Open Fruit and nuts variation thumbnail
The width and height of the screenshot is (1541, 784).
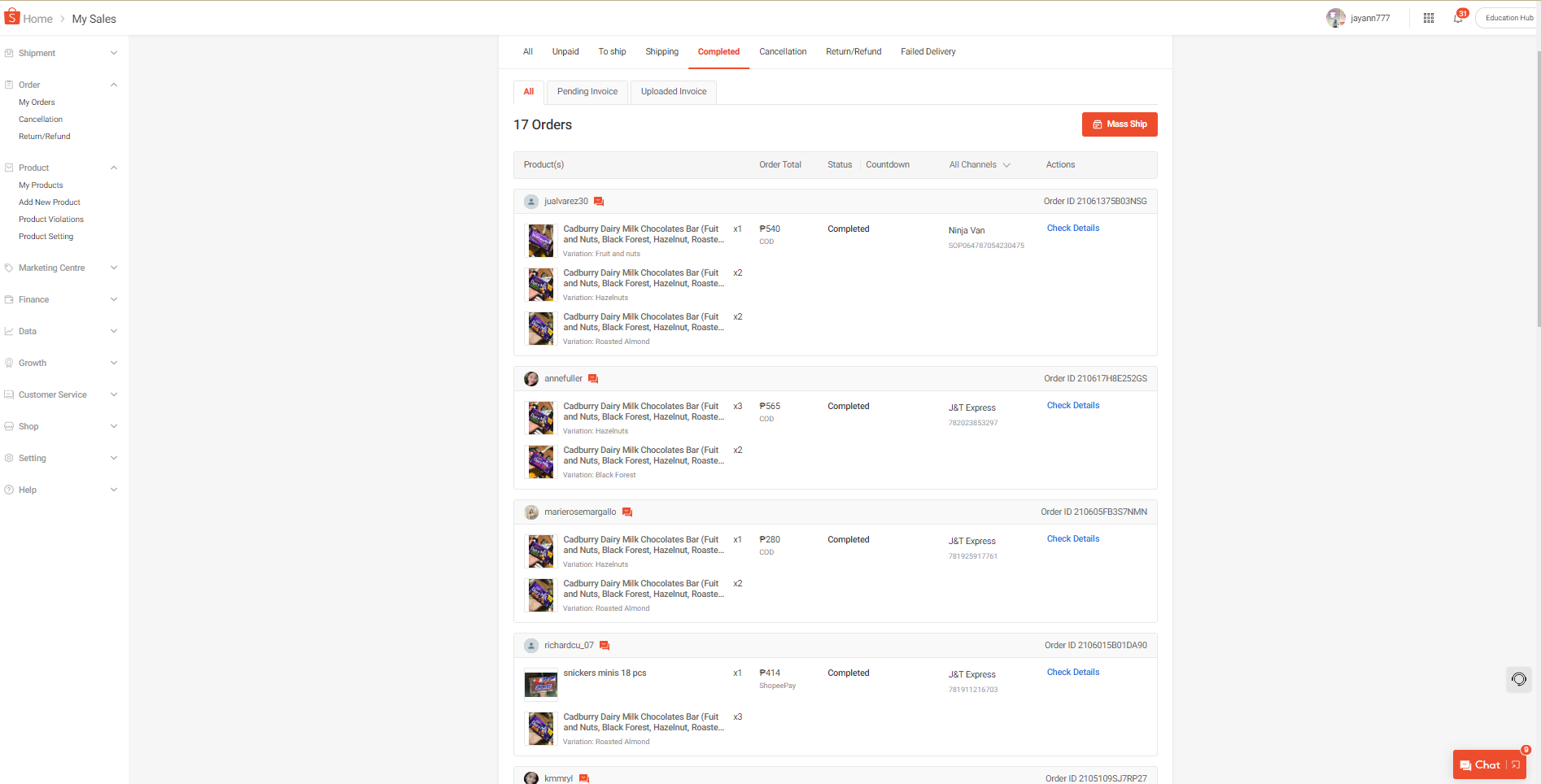pyautogui.click(x=541, y=241)
